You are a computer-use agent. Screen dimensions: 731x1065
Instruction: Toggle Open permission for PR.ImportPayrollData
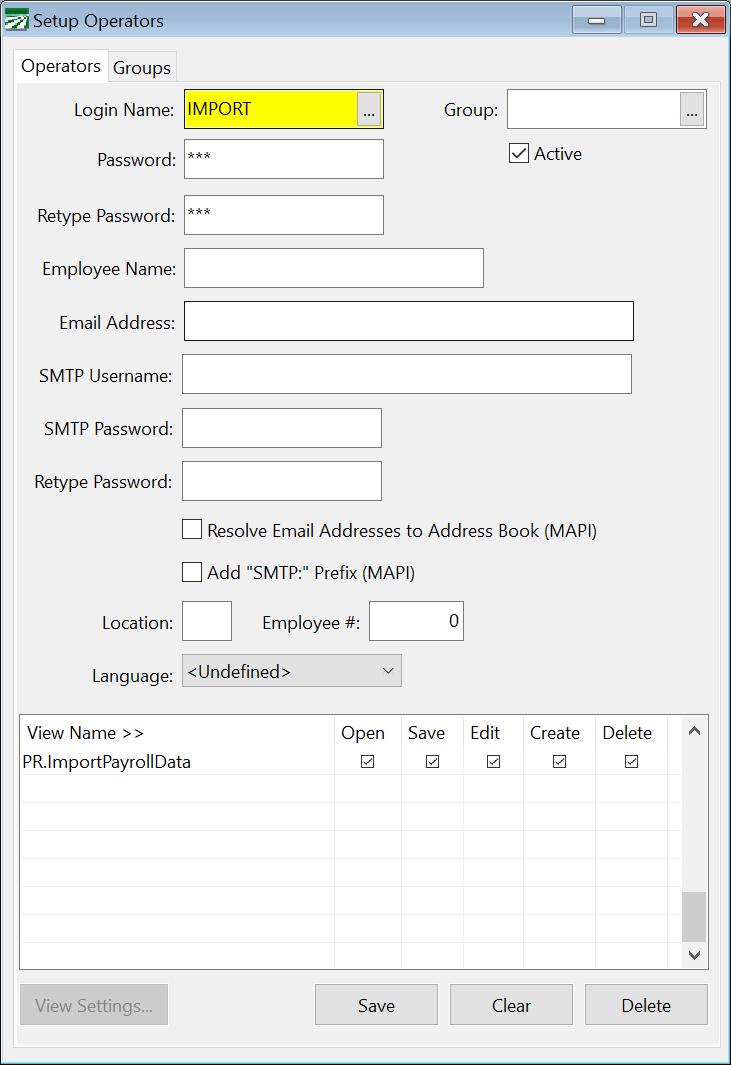367,762
